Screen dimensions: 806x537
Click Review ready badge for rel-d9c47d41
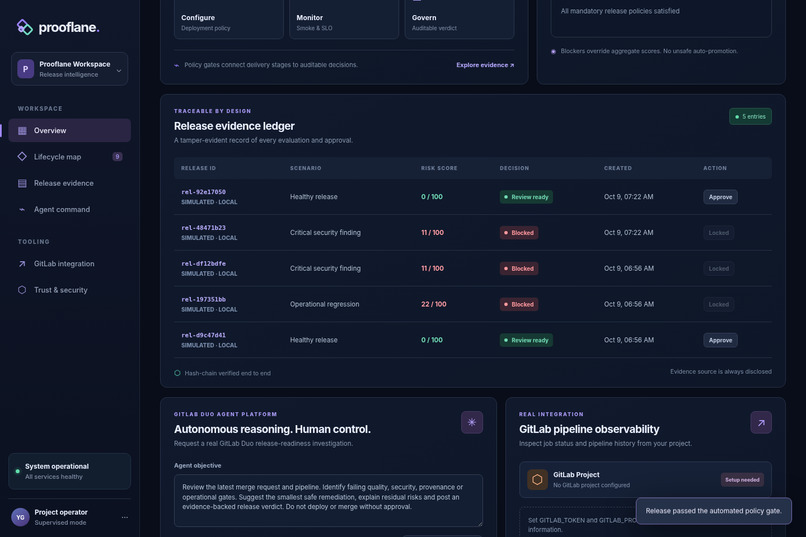[x=526, y=340]
